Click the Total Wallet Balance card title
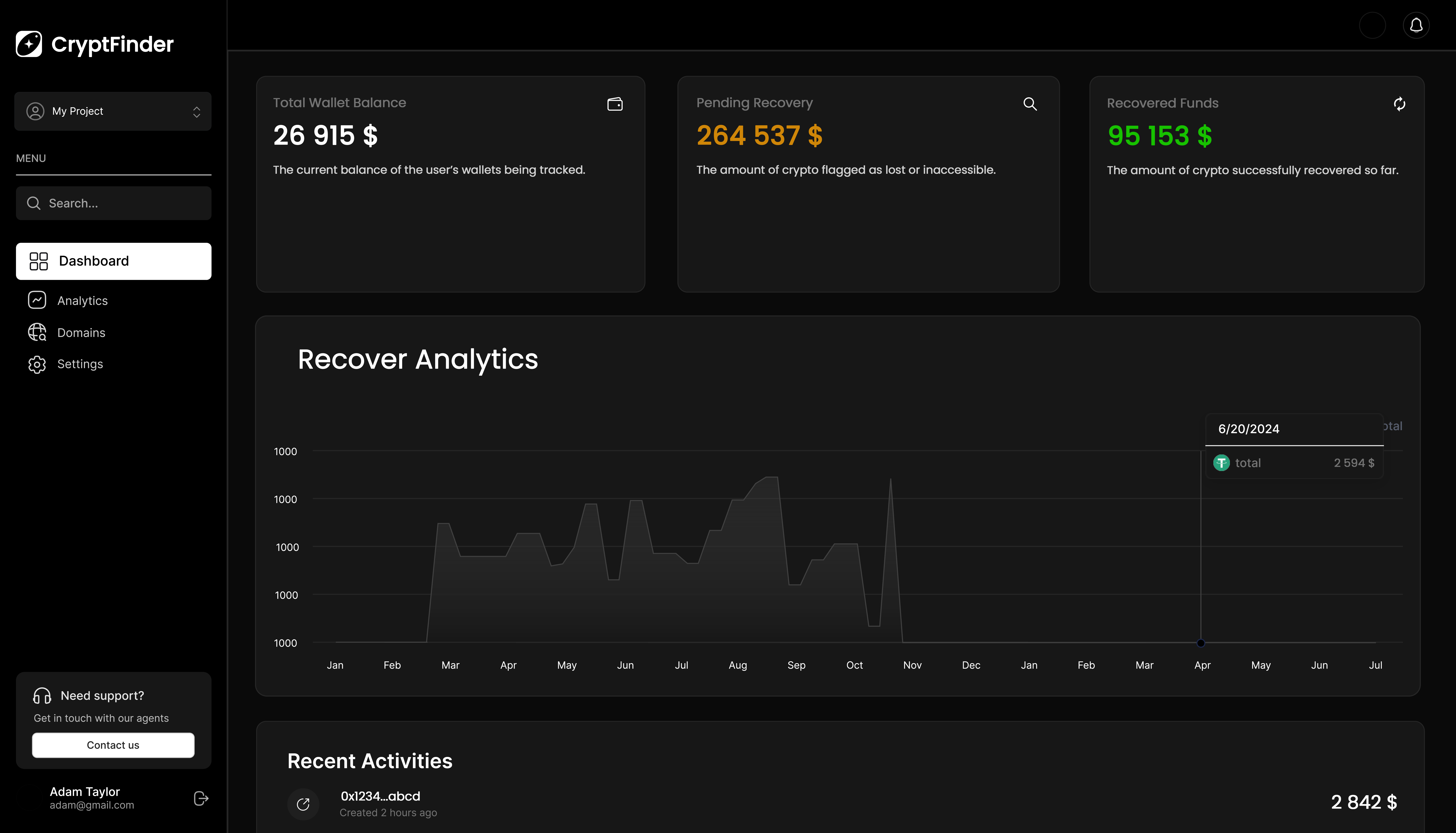The height and width of the screenshot is (833, 1456). click(x=340, y=103)
